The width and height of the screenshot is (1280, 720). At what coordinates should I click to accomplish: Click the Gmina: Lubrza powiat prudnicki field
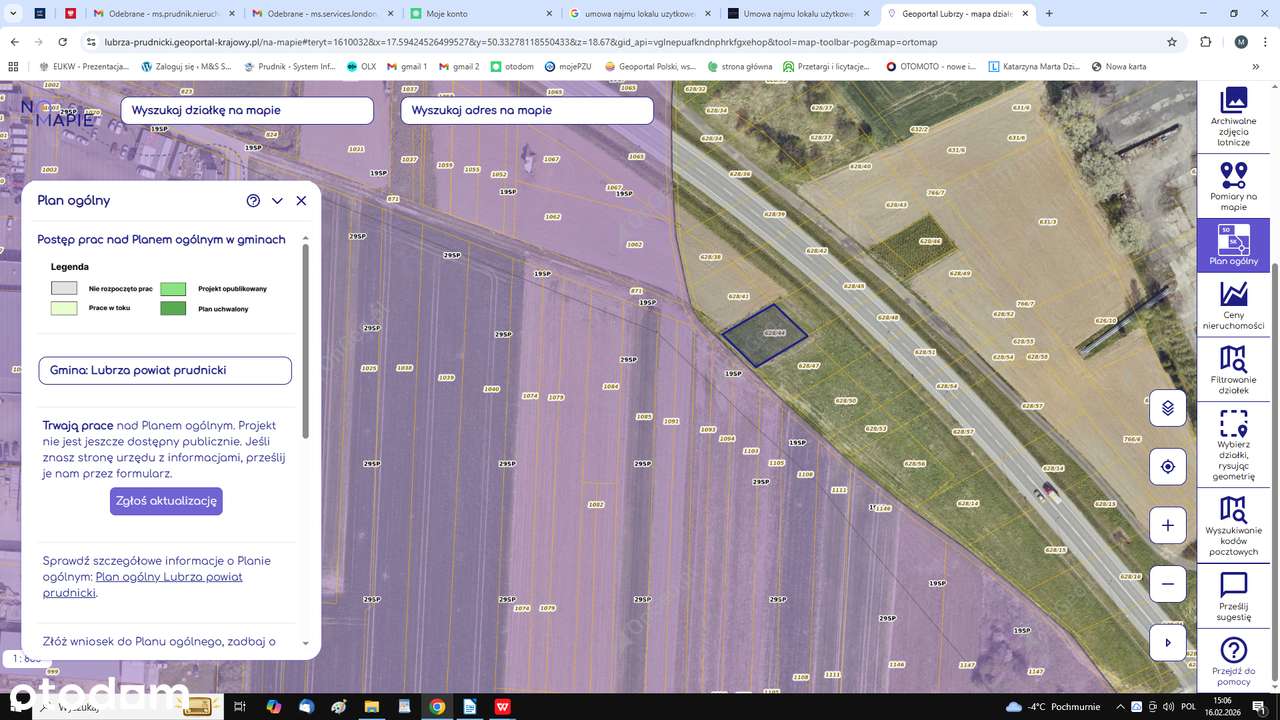pyautogui.click(x=165, y=370)
